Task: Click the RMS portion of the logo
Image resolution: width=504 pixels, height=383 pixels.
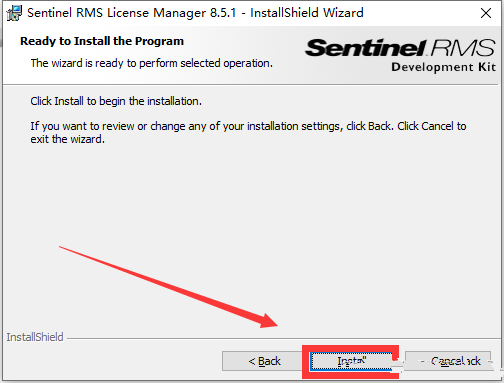Action: coord(463,48)
